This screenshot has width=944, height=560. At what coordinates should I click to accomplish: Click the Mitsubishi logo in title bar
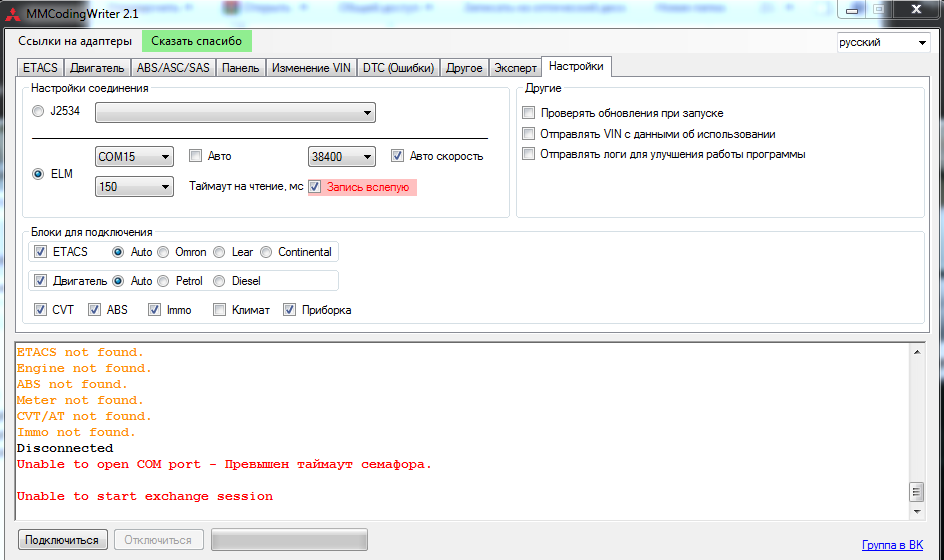(12, 13)
